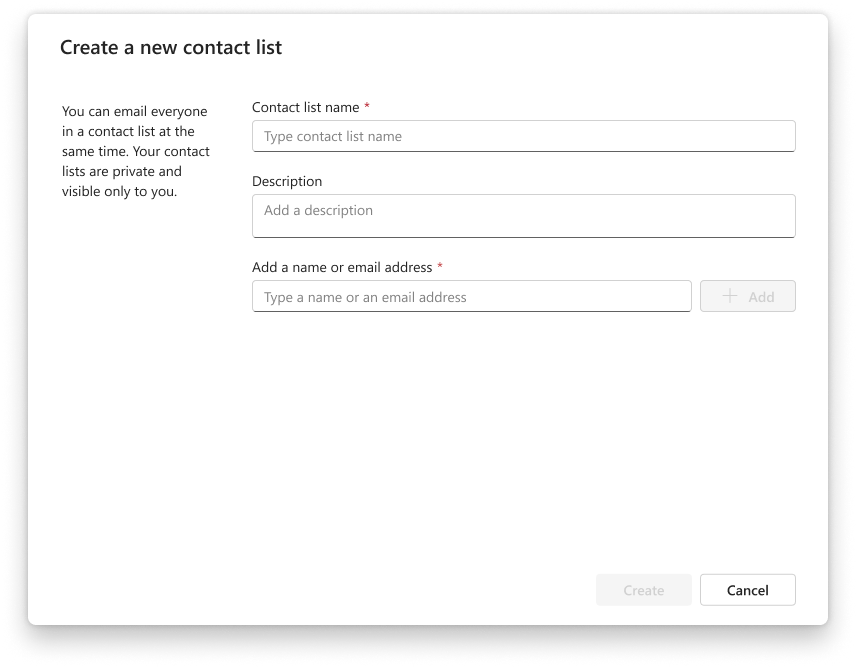The height and width of the screenshot is (667, 856).
Task: Click the disabled Create button
Action: tap(643, 590)
